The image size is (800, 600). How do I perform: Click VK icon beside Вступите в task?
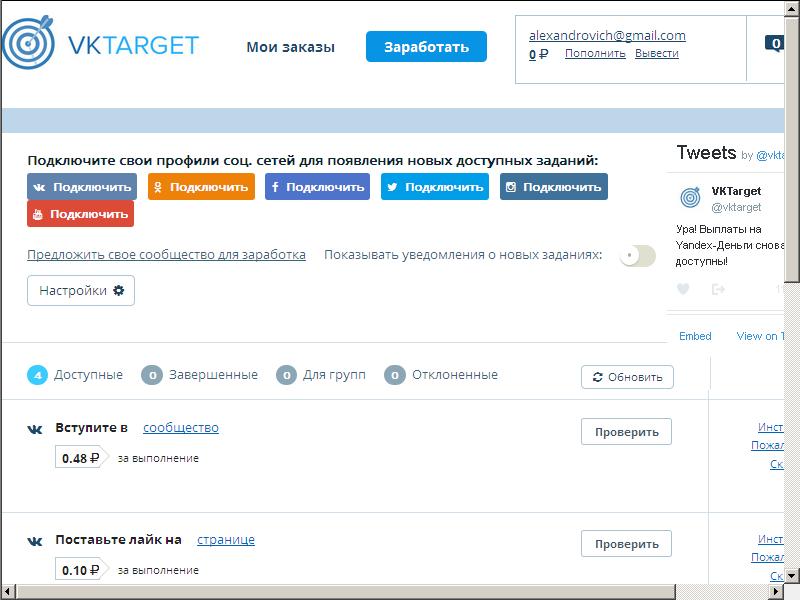(35, 429)
